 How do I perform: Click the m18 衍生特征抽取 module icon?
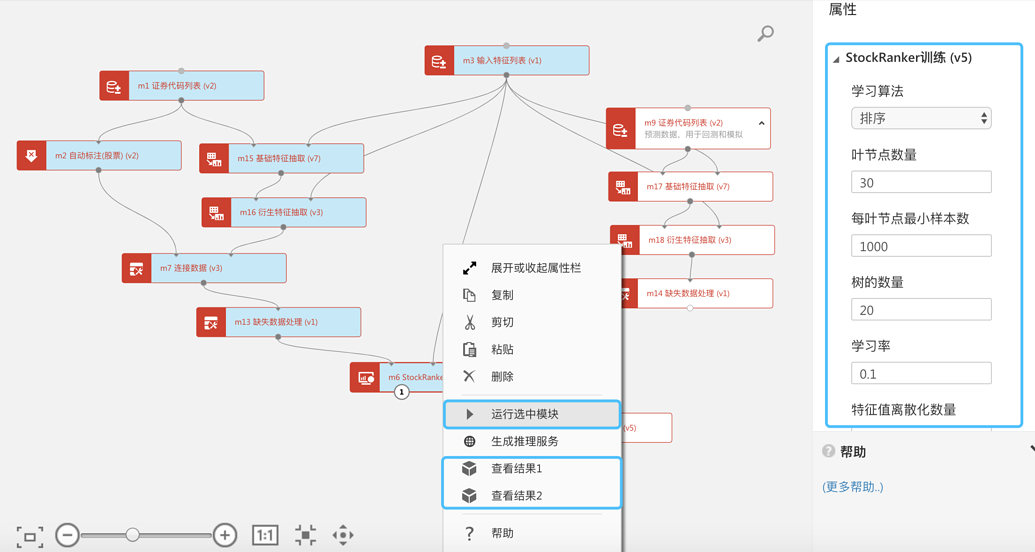[x=624, y=240]
